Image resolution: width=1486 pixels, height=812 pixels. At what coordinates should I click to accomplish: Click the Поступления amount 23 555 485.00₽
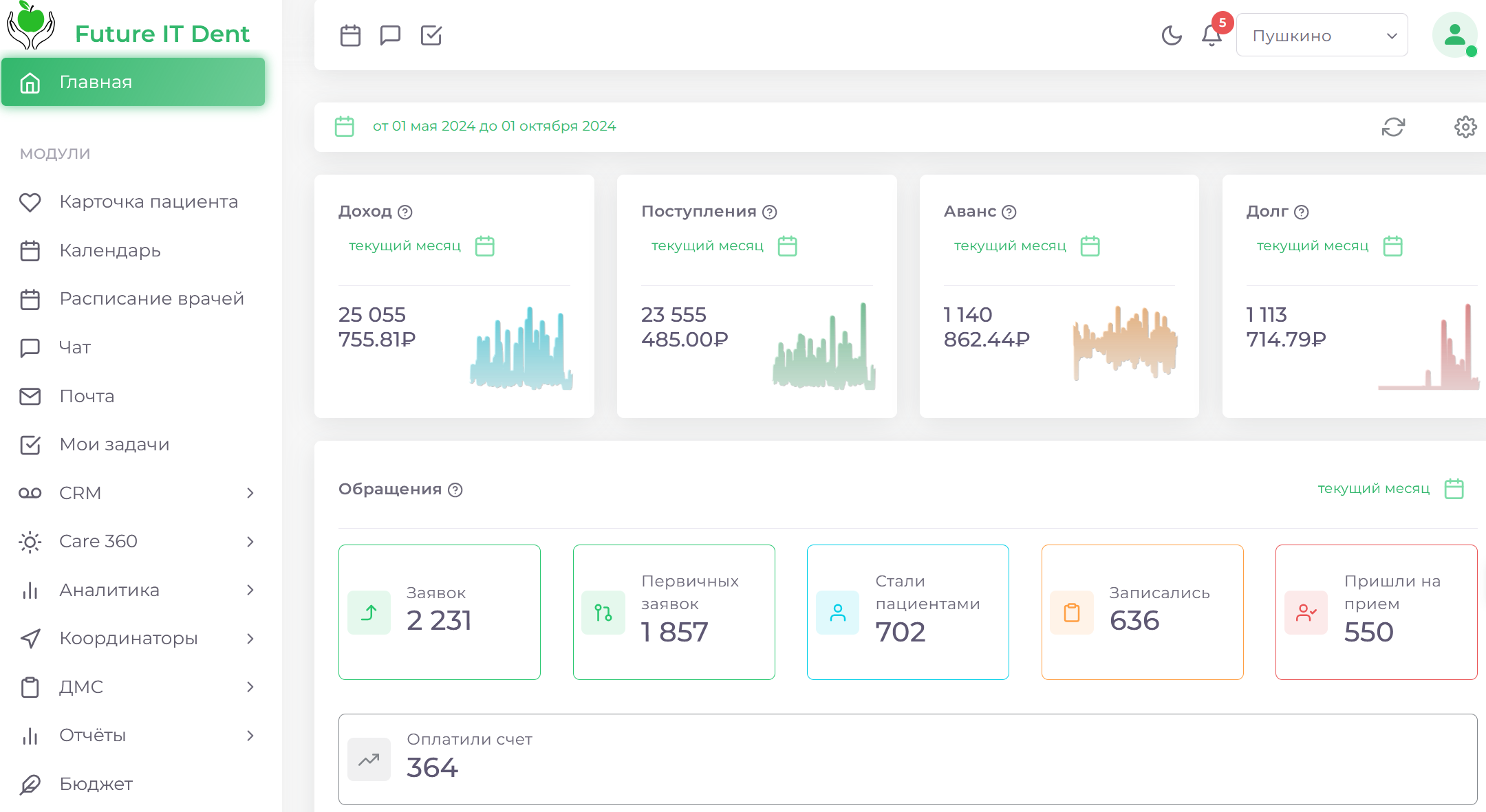tap(685, 327)
